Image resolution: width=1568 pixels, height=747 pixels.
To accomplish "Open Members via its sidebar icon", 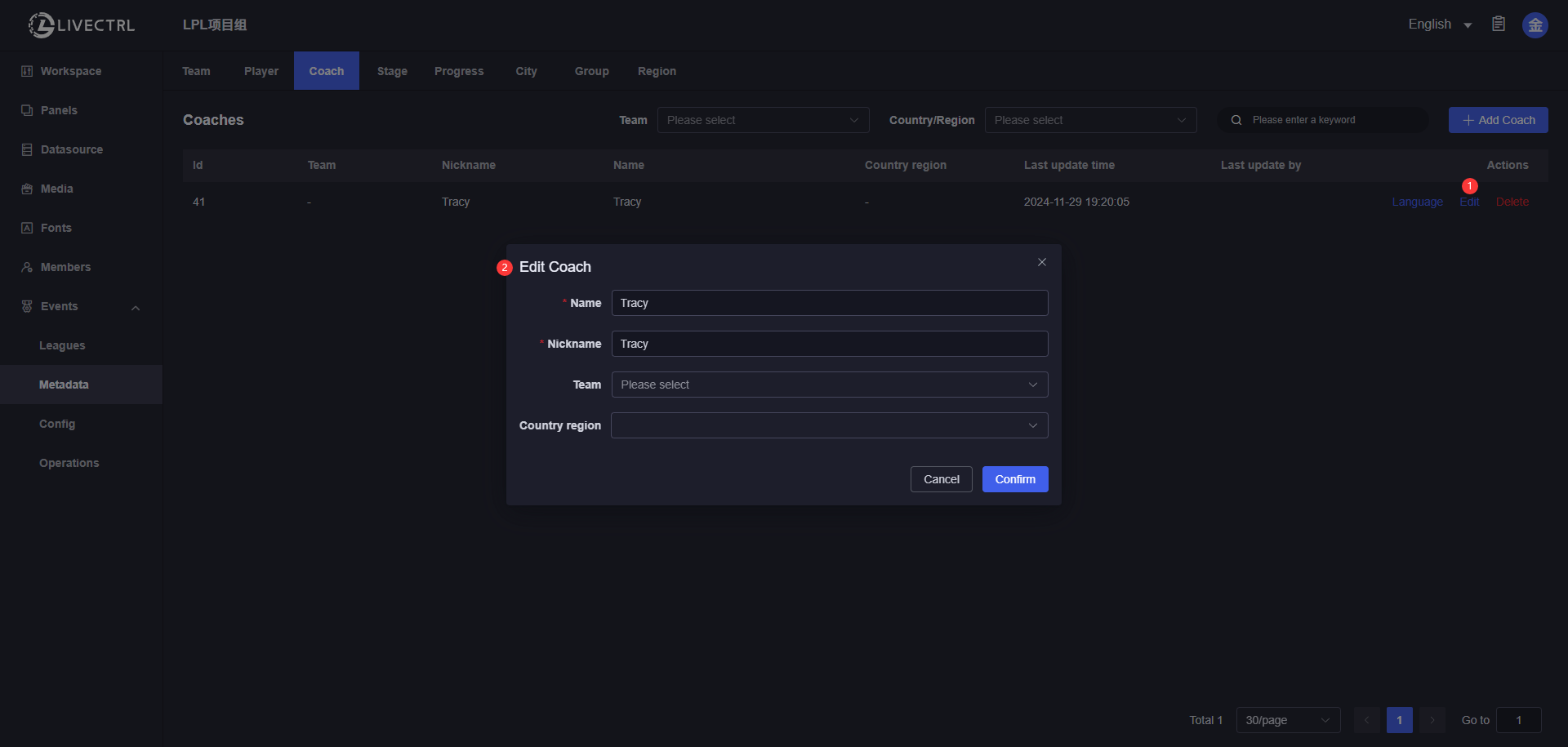I will click(27, 267).
